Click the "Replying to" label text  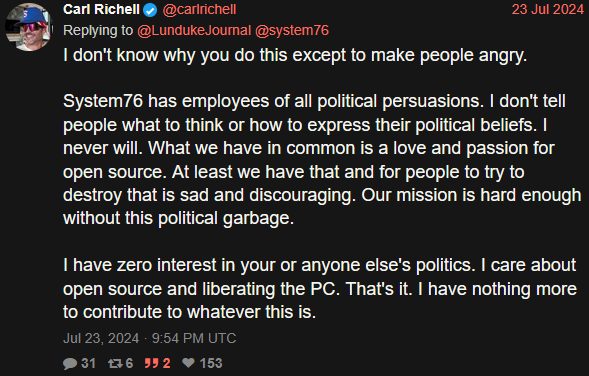(98, 30)
